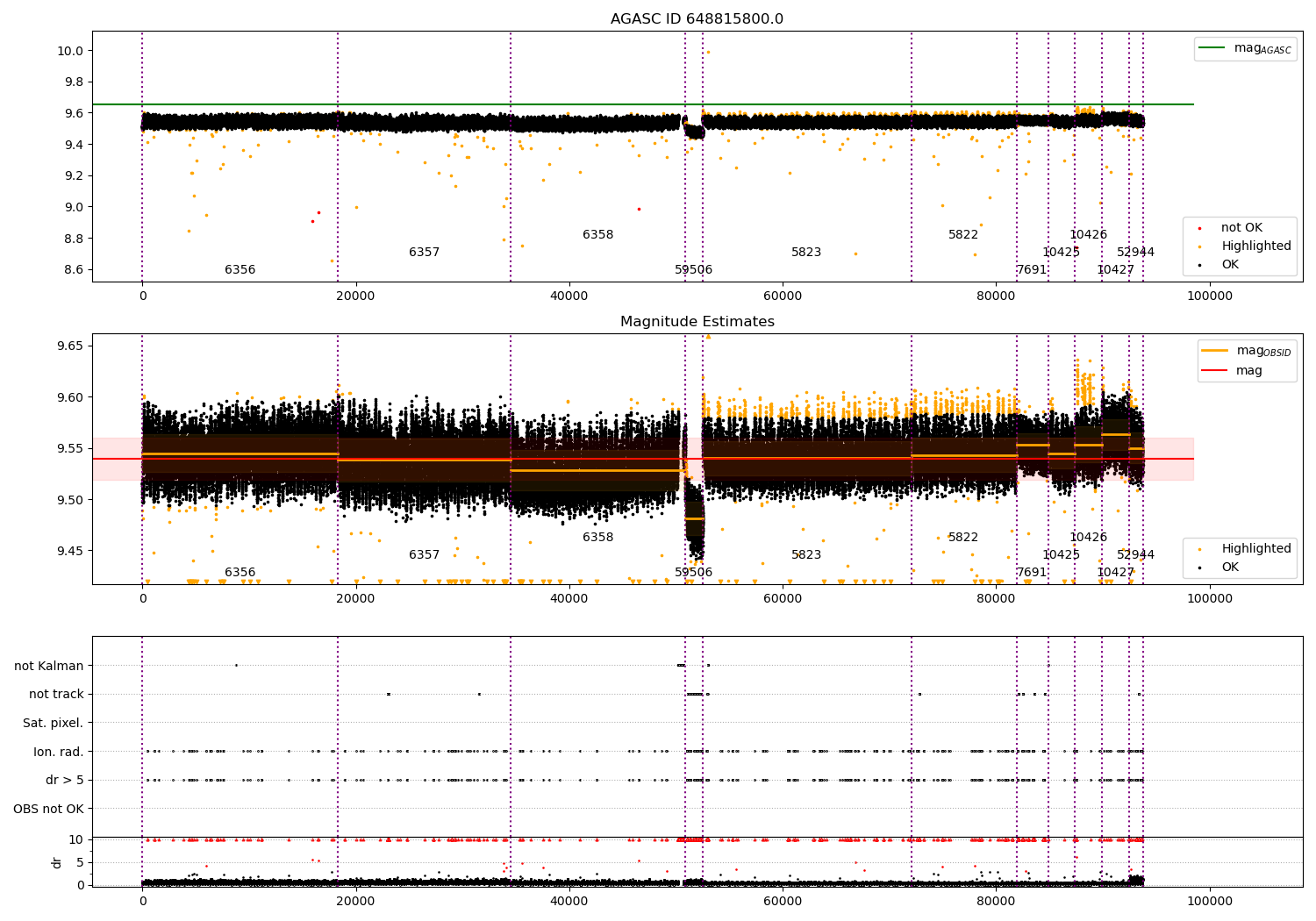Click label 7691 in Magnitude Estimates plot
1316x921 pixels.
[1032, 573]
